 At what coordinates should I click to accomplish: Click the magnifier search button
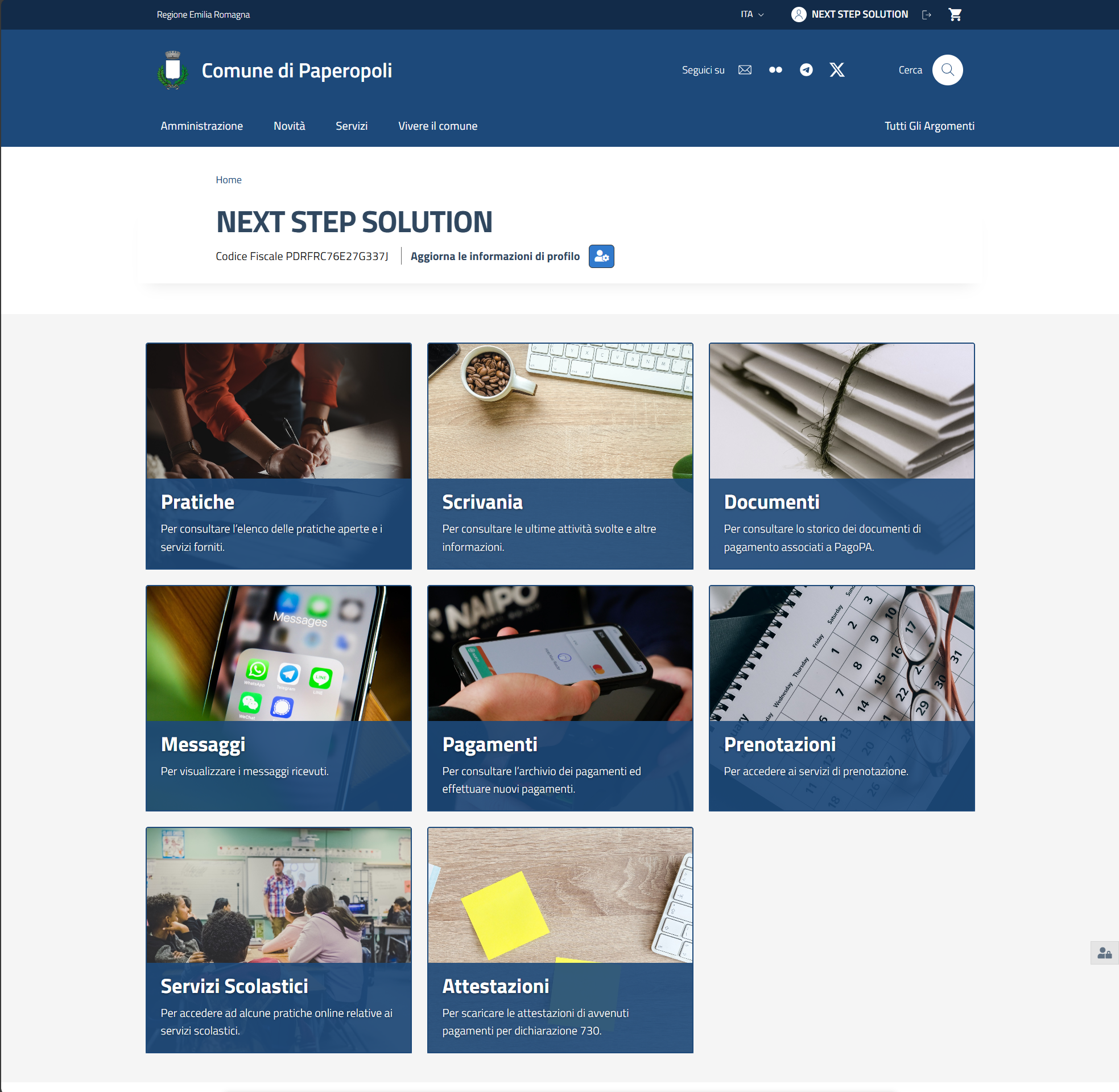(x=947, y=70)
